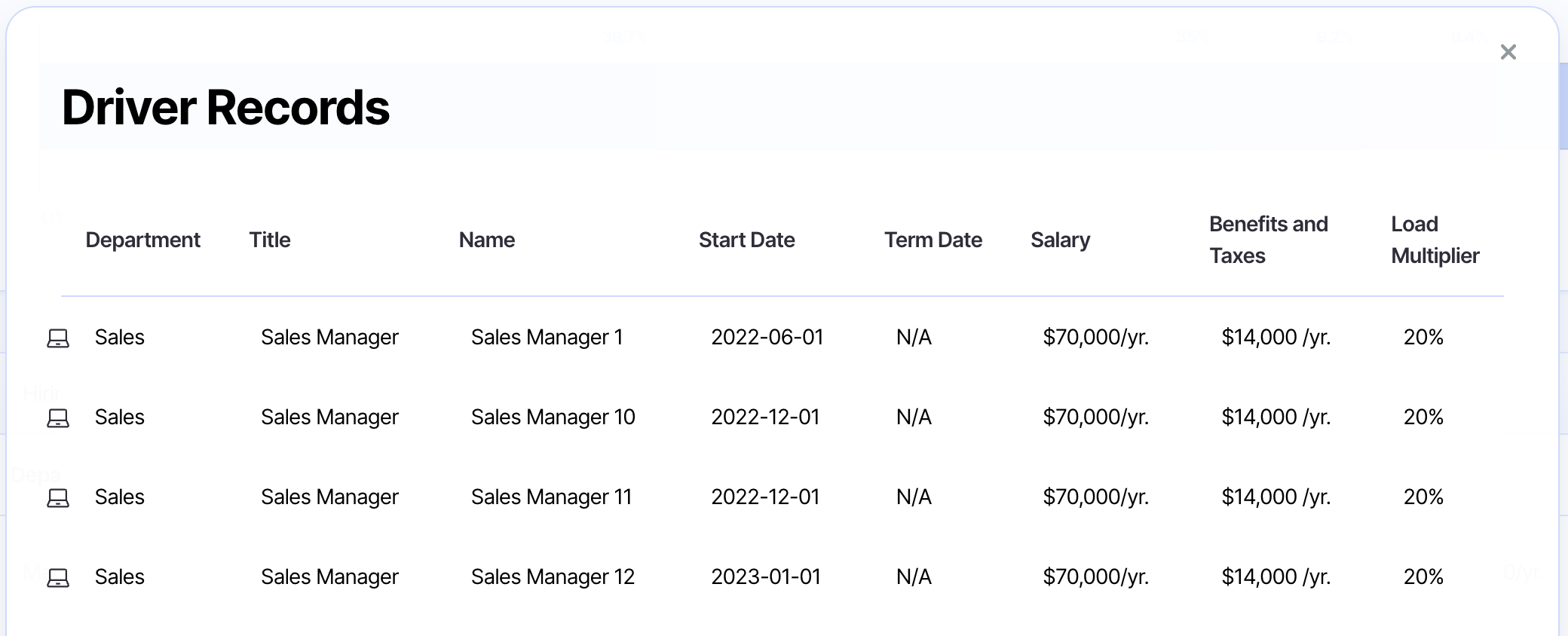Click the Title column header
Screen dimensions: 1568x636
point(270,240)
